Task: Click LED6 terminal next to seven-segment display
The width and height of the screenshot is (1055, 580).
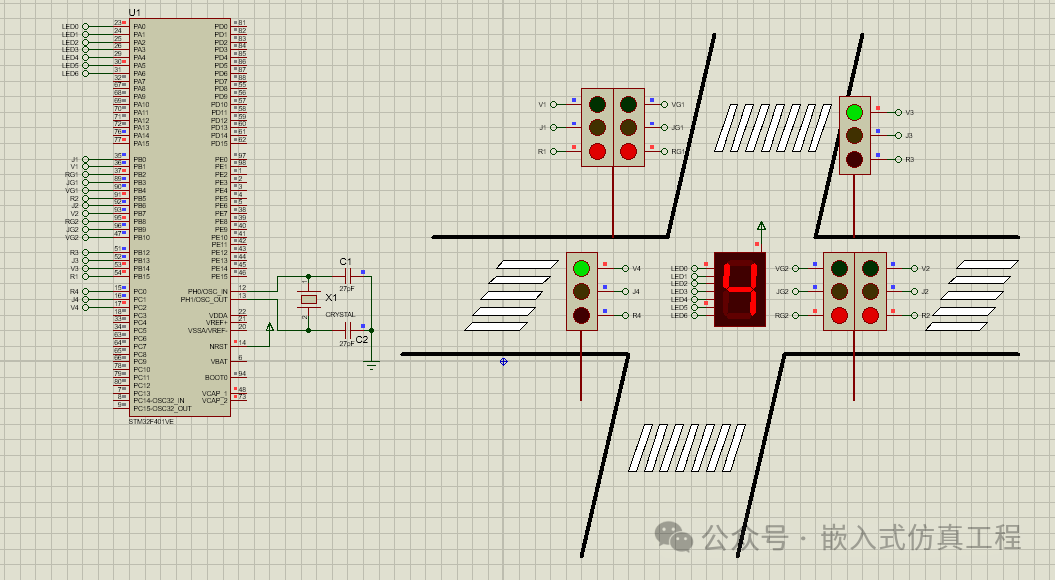Action: coord(694,316)
